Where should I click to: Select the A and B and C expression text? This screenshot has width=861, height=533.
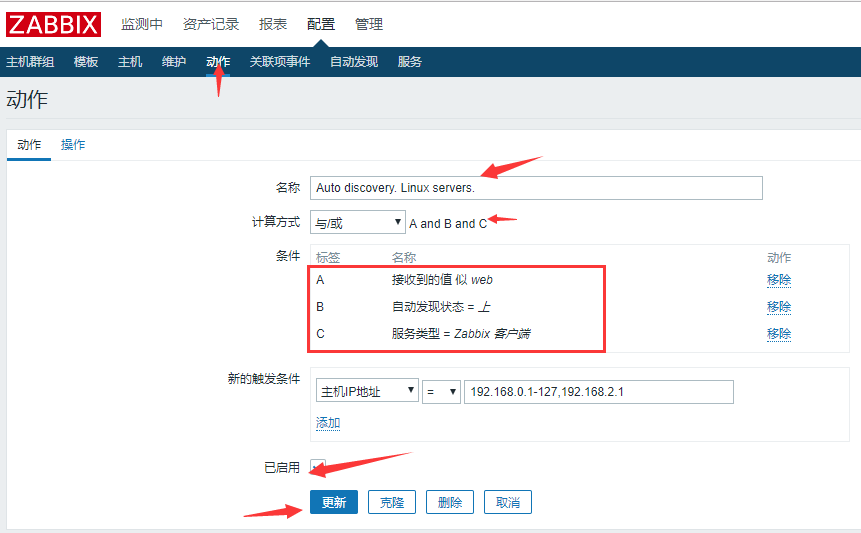pyautogui.click(x=448, y=224)
